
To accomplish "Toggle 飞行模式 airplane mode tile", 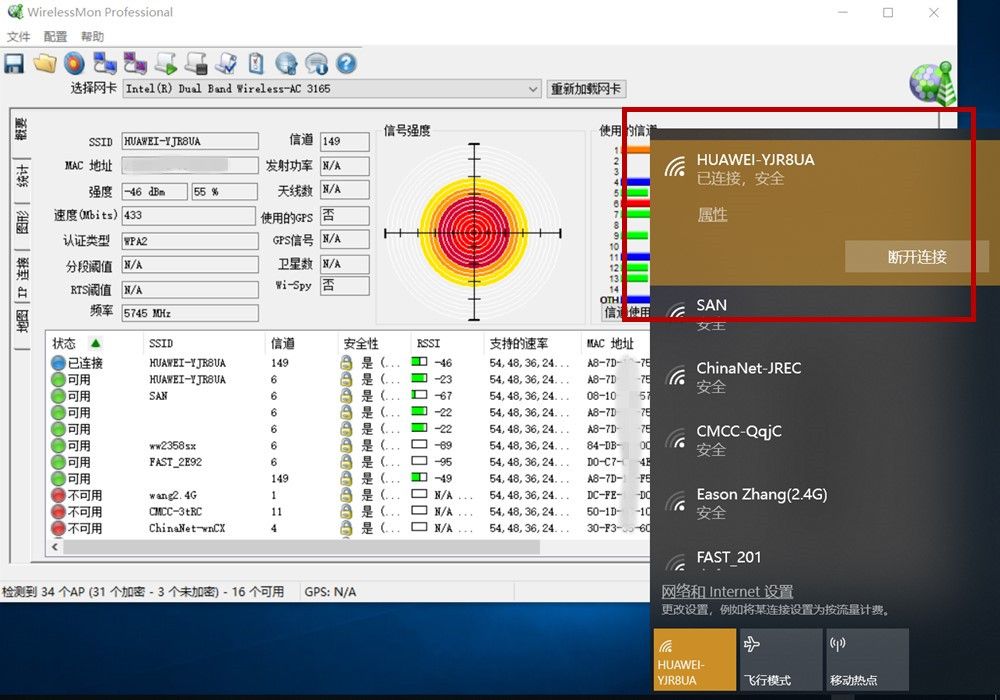I will click(x=781, y=660).
